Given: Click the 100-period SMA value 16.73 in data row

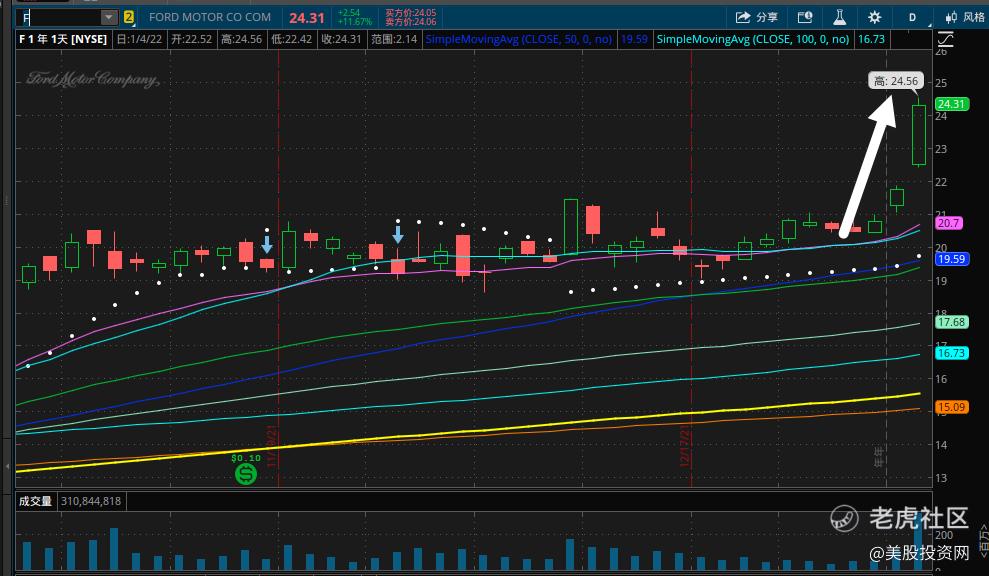Looking at the screenshot, I should tap(871, 39).
